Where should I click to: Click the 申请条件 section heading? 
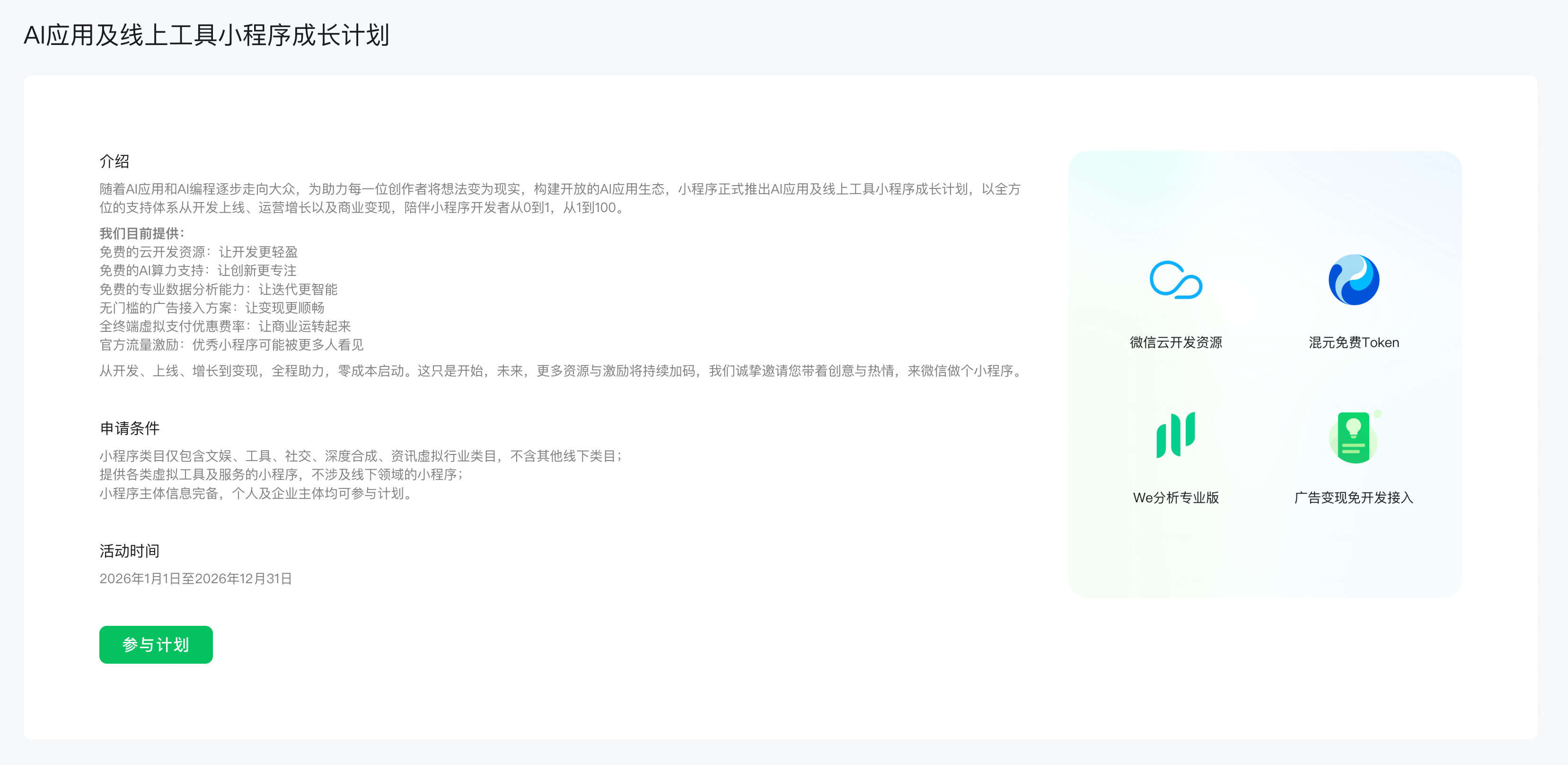pos(130,428)
